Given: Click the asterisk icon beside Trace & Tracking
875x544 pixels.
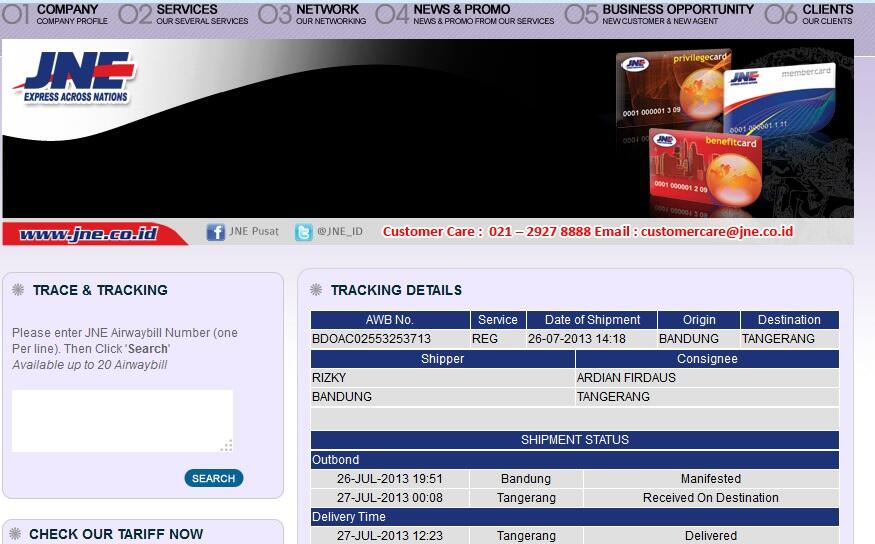Looking at the screenshot, I should (18, 290).
